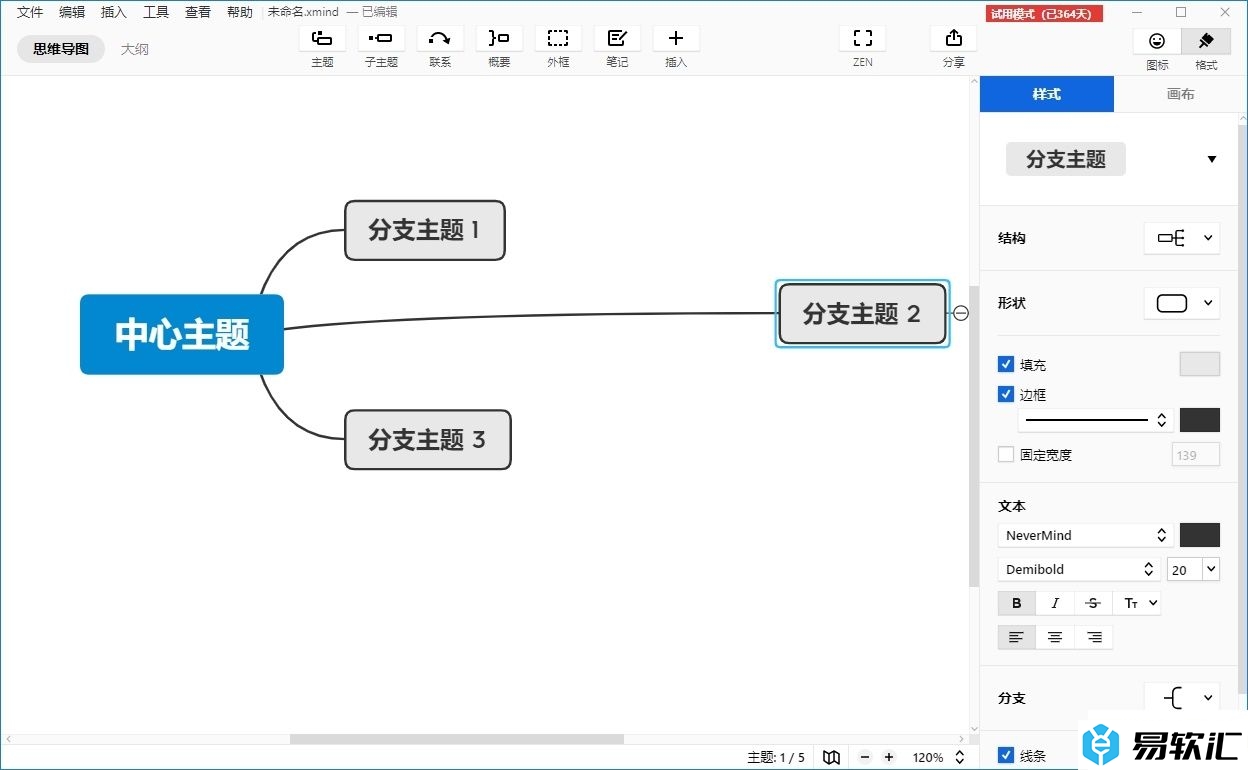This screenshot has width=1248, height=770.
Task: Click the fixed width value field 139
Action: click(1196, 455)
